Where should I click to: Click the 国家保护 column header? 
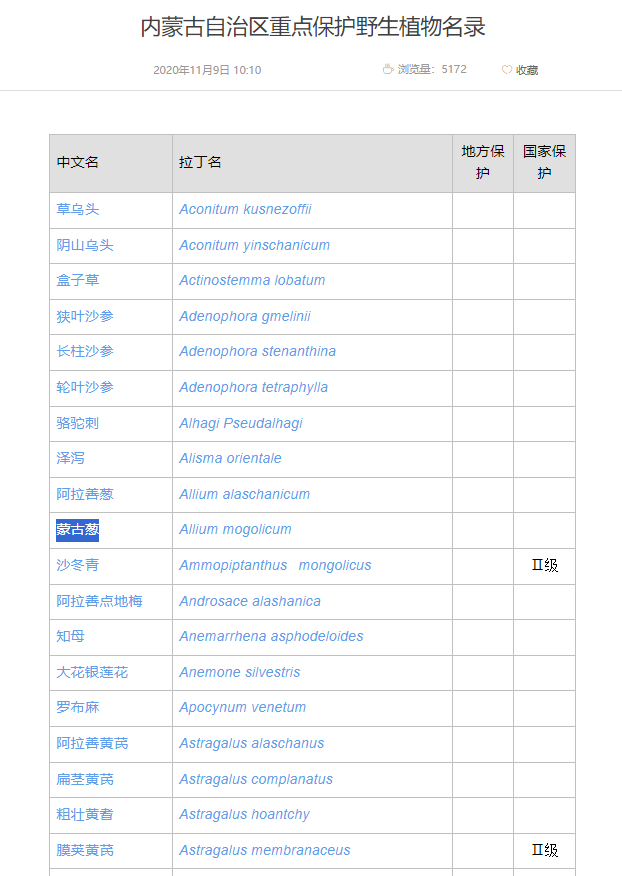tap(544, 162)
